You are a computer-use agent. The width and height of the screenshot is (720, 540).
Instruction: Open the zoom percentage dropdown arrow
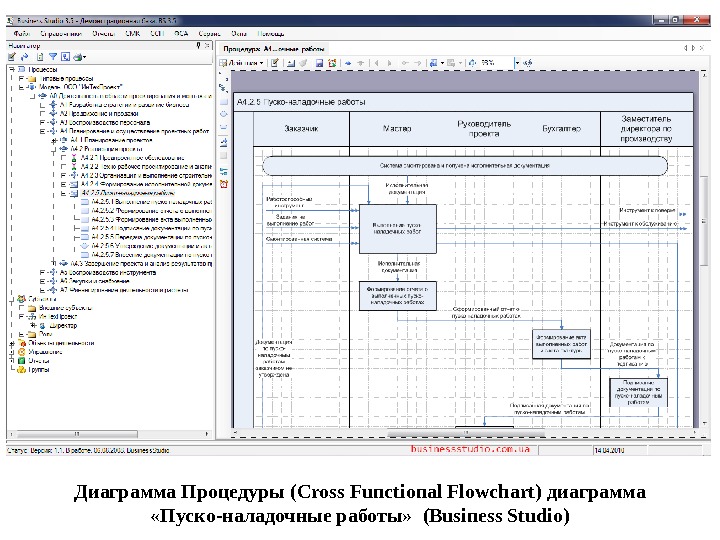pyautogui.click(x=517, y=63)
